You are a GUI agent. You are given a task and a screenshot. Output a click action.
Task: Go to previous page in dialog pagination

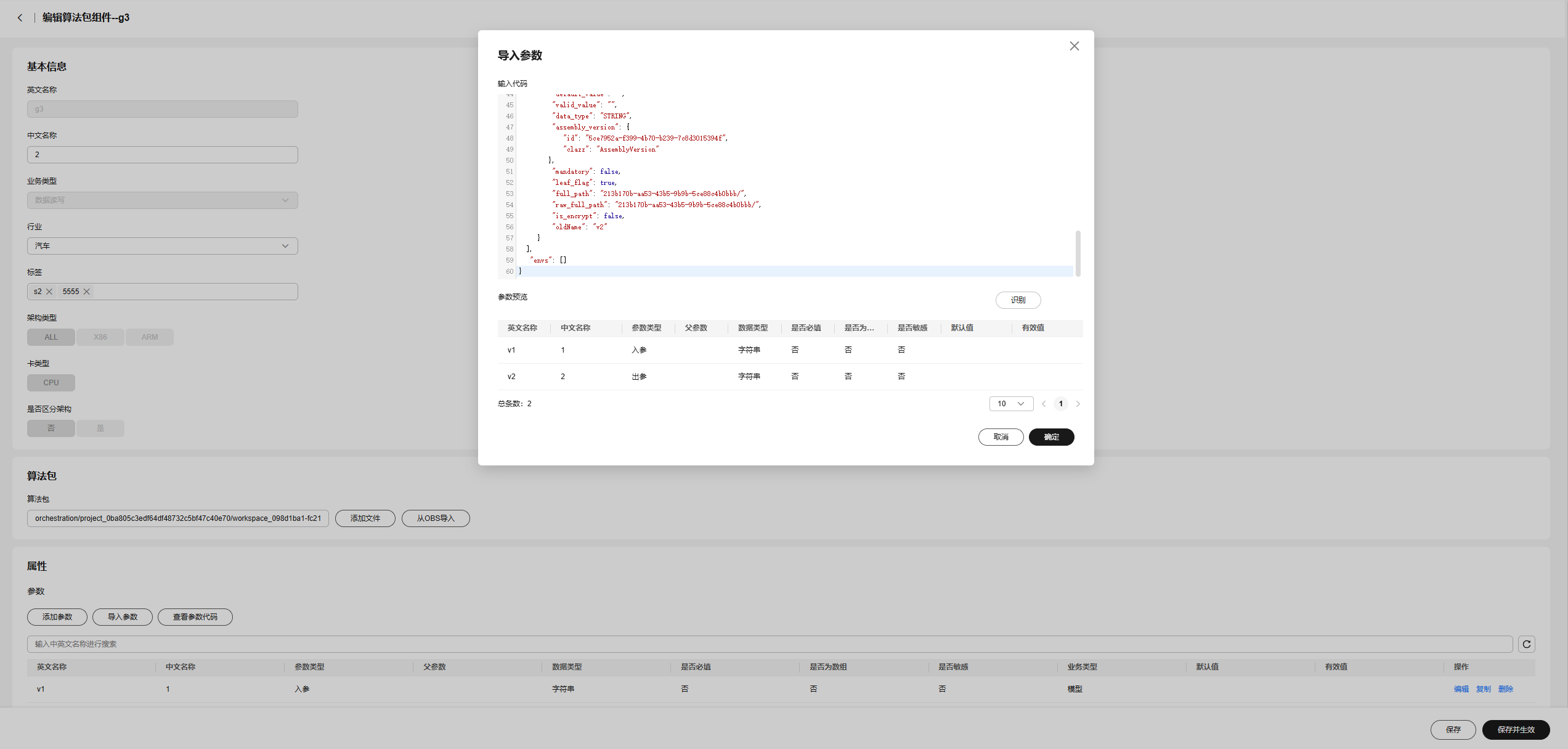point(1044,404)
